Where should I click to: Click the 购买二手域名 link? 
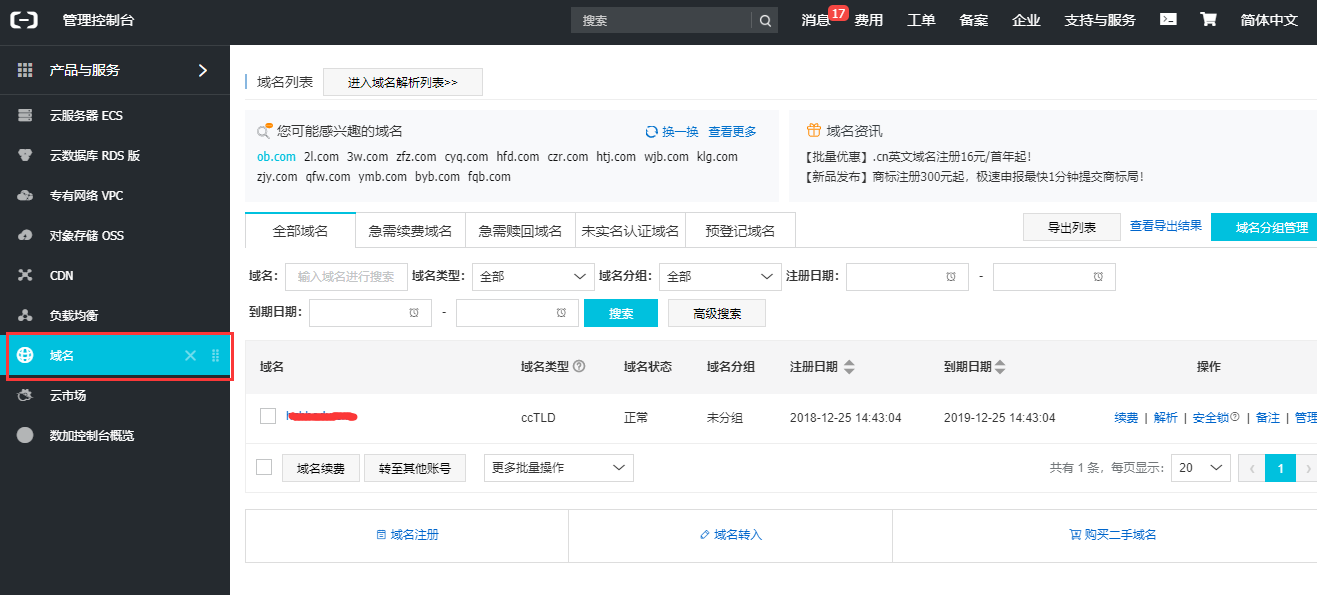1113,535
